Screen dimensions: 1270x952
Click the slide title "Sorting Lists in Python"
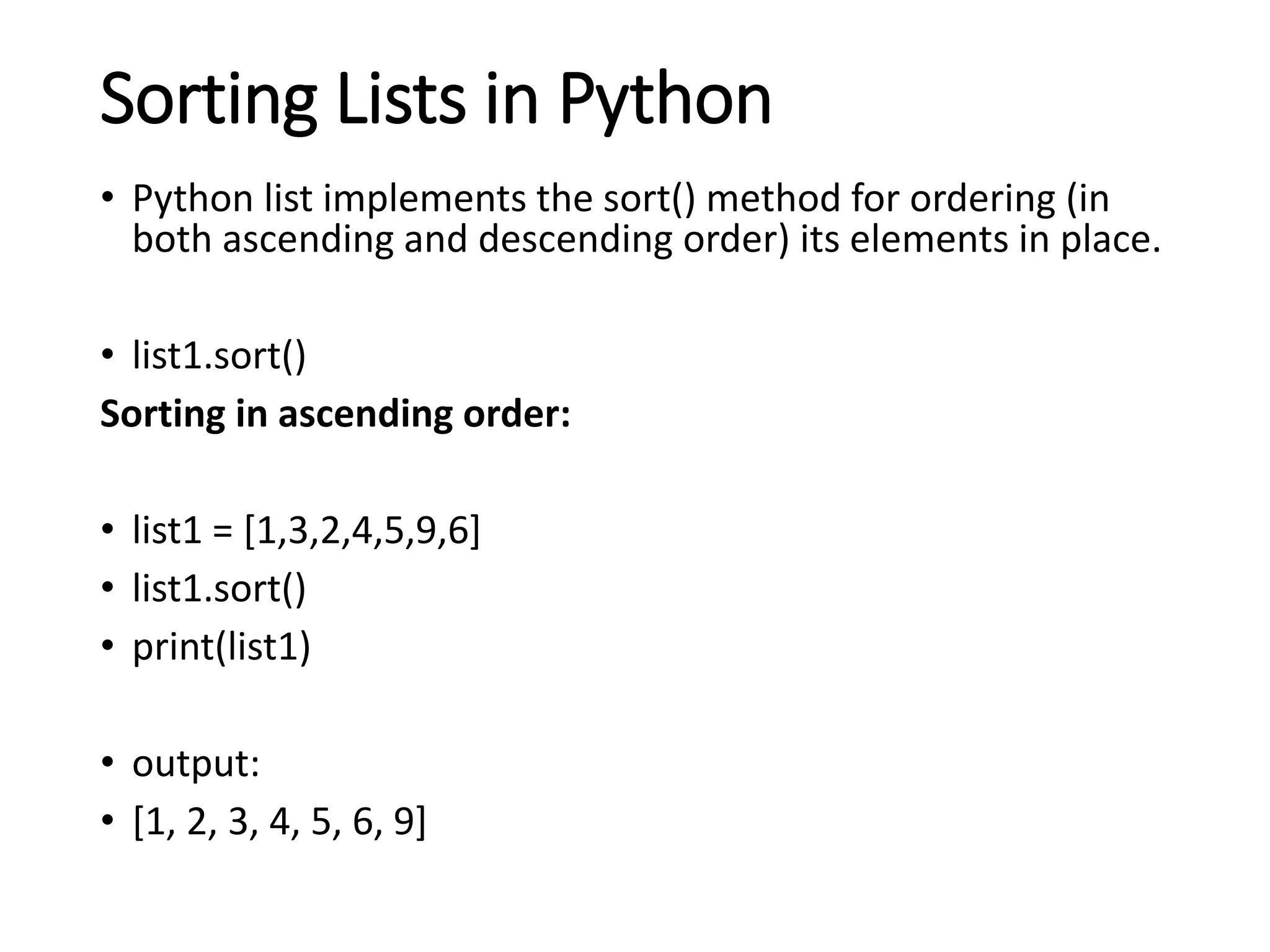435,100
